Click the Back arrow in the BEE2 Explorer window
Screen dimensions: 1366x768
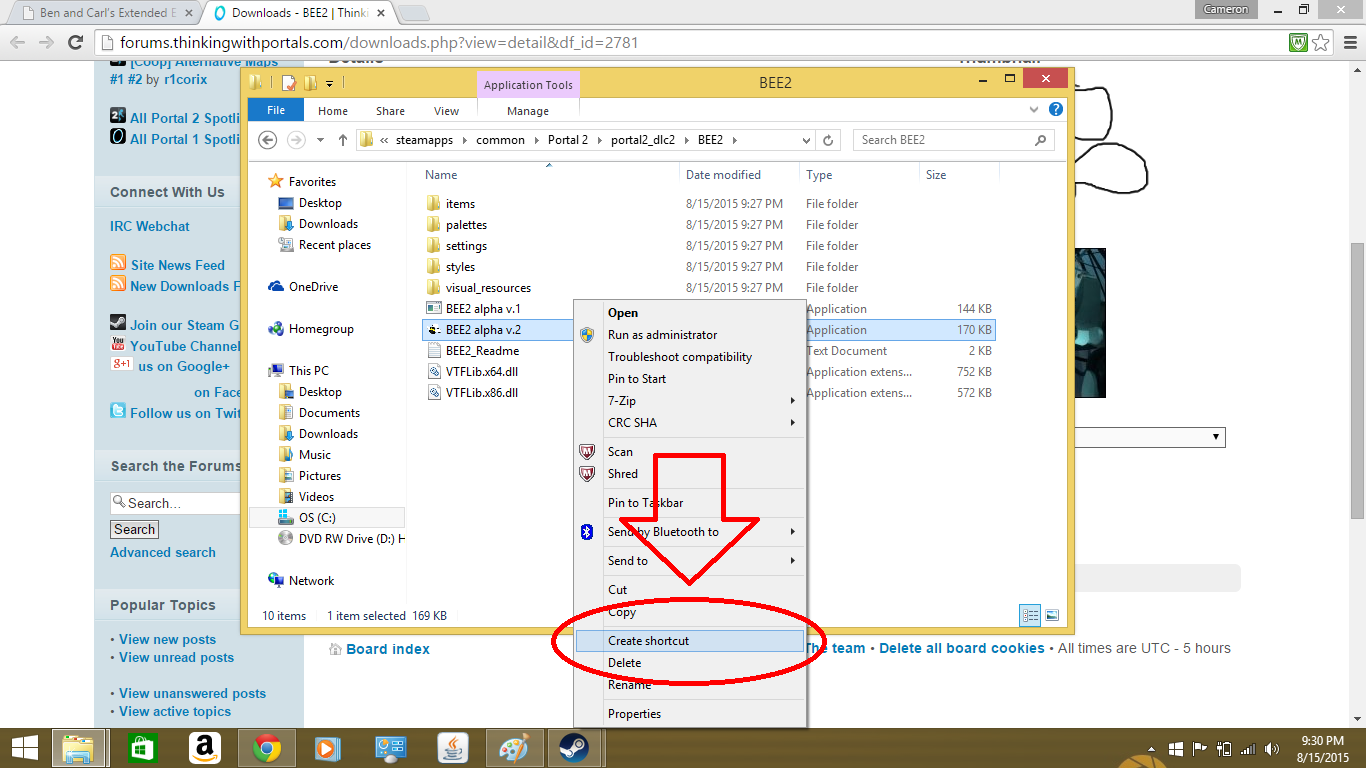[267, 140]
